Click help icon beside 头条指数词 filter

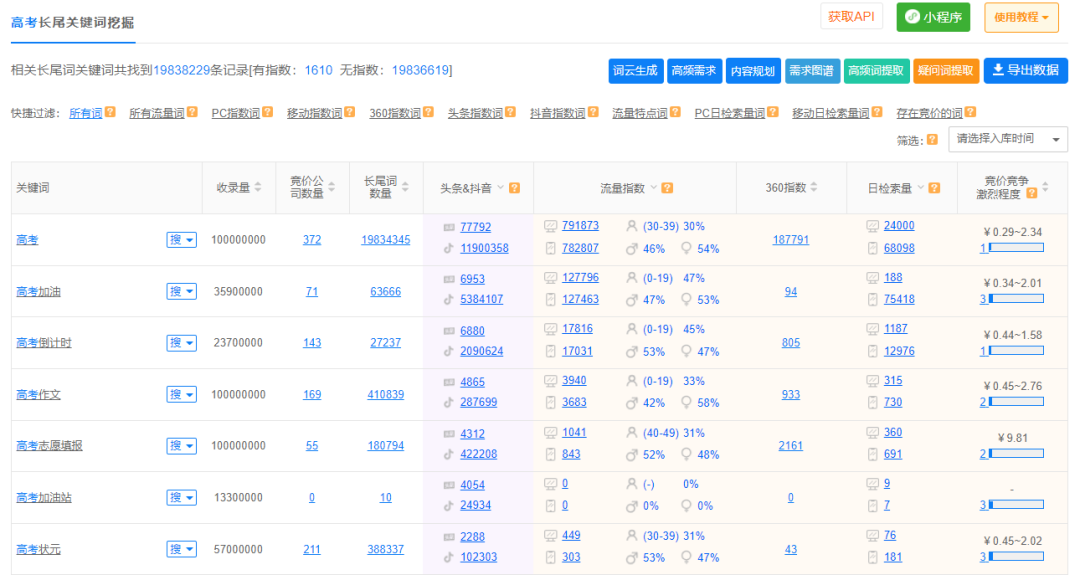(x=510, y=112)
